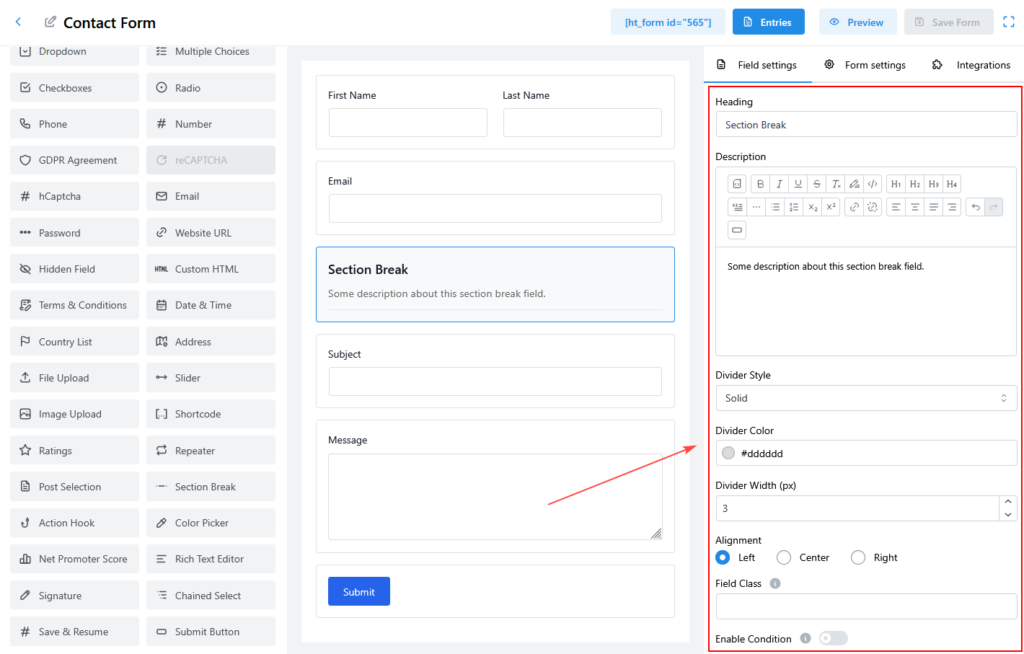
Task: Click the Divider Color swatch
Action: pyautogui.click(x=728, y=453)
